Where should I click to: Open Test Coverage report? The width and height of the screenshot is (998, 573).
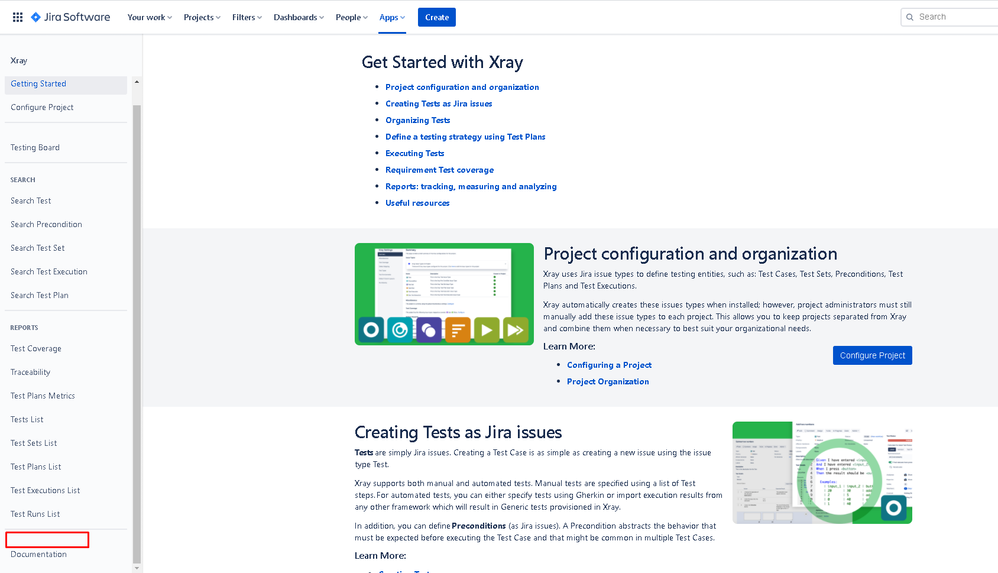36,348
